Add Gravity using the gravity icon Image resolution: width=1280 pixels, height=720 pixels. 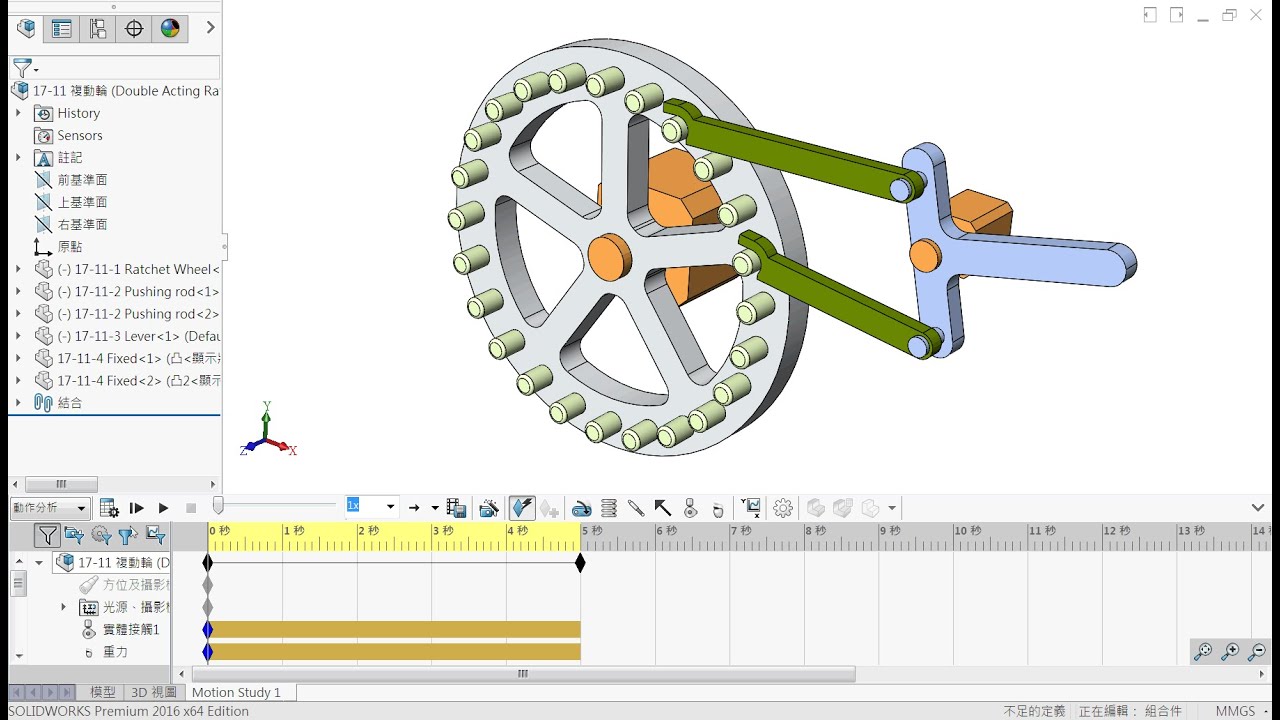click(x=717, y=509)
